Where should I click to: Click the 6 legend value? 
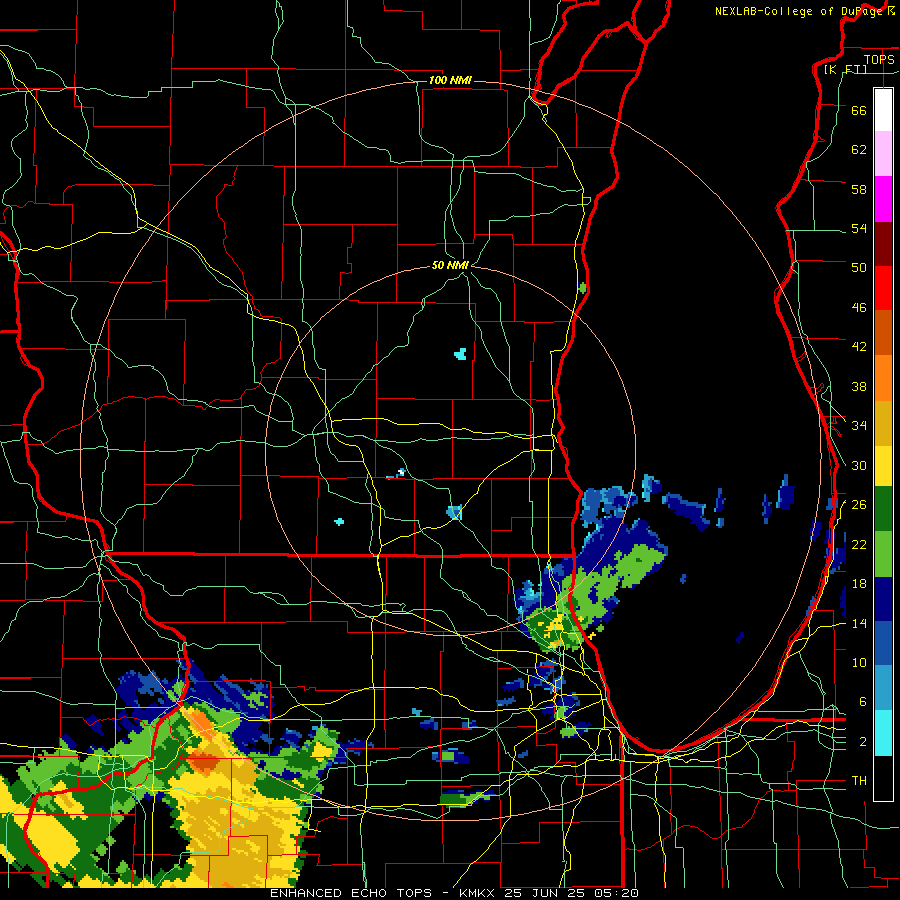[x=863, y=701]
